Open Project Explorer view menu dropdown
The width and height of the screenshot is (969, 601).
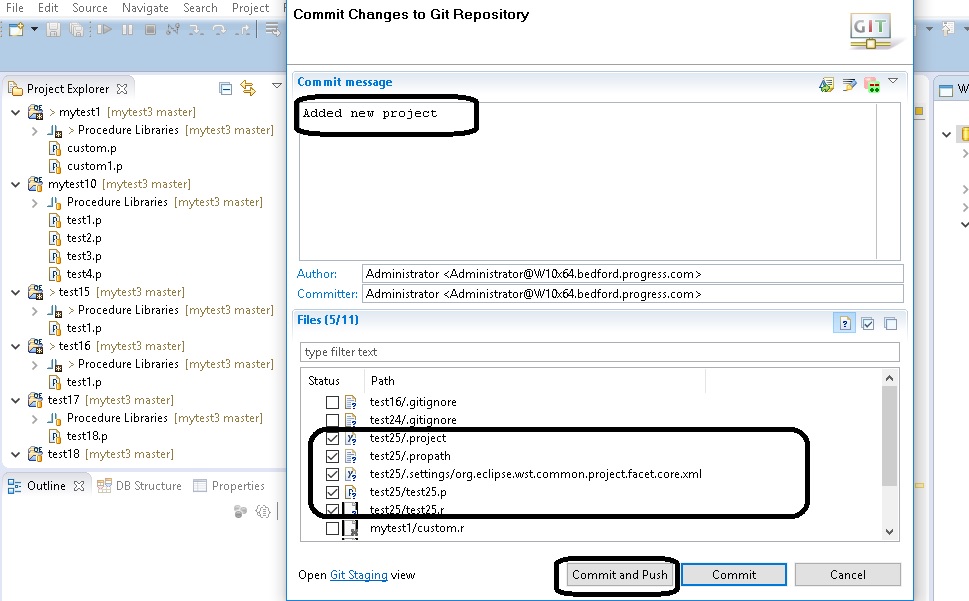point(277,87)
